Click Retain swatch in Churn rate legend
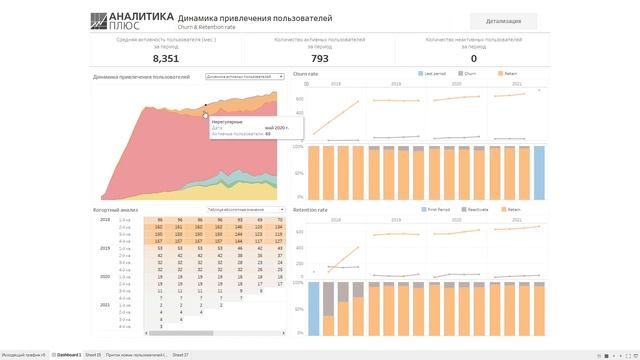Image resolution: width=640 pixels, height=360 pixels. tap(500, 73)
